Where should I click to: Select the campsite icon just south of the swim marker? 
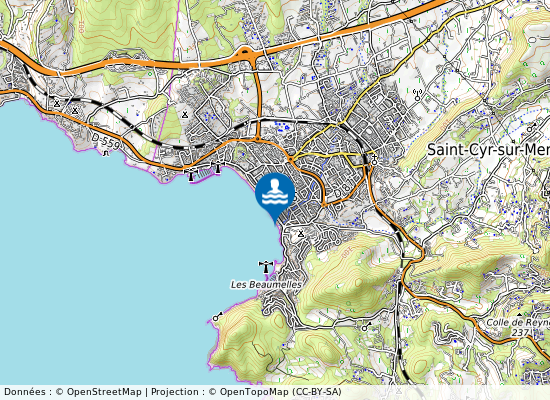click(x=301, y=233)
